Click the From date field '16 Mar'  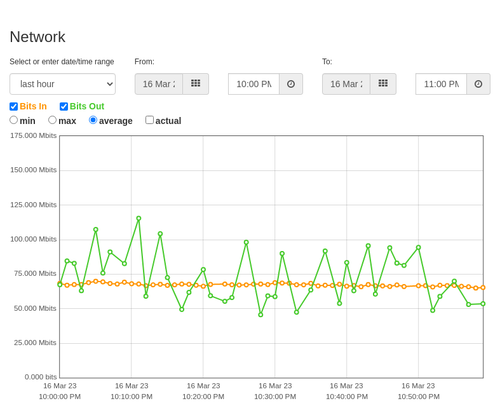159,84
